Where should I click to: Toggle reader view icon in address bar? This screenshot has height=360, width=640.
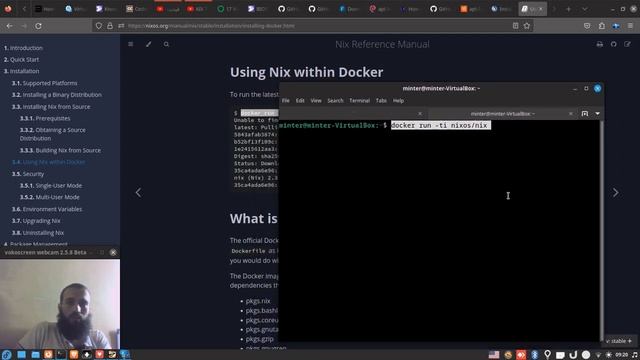[516, 26]
